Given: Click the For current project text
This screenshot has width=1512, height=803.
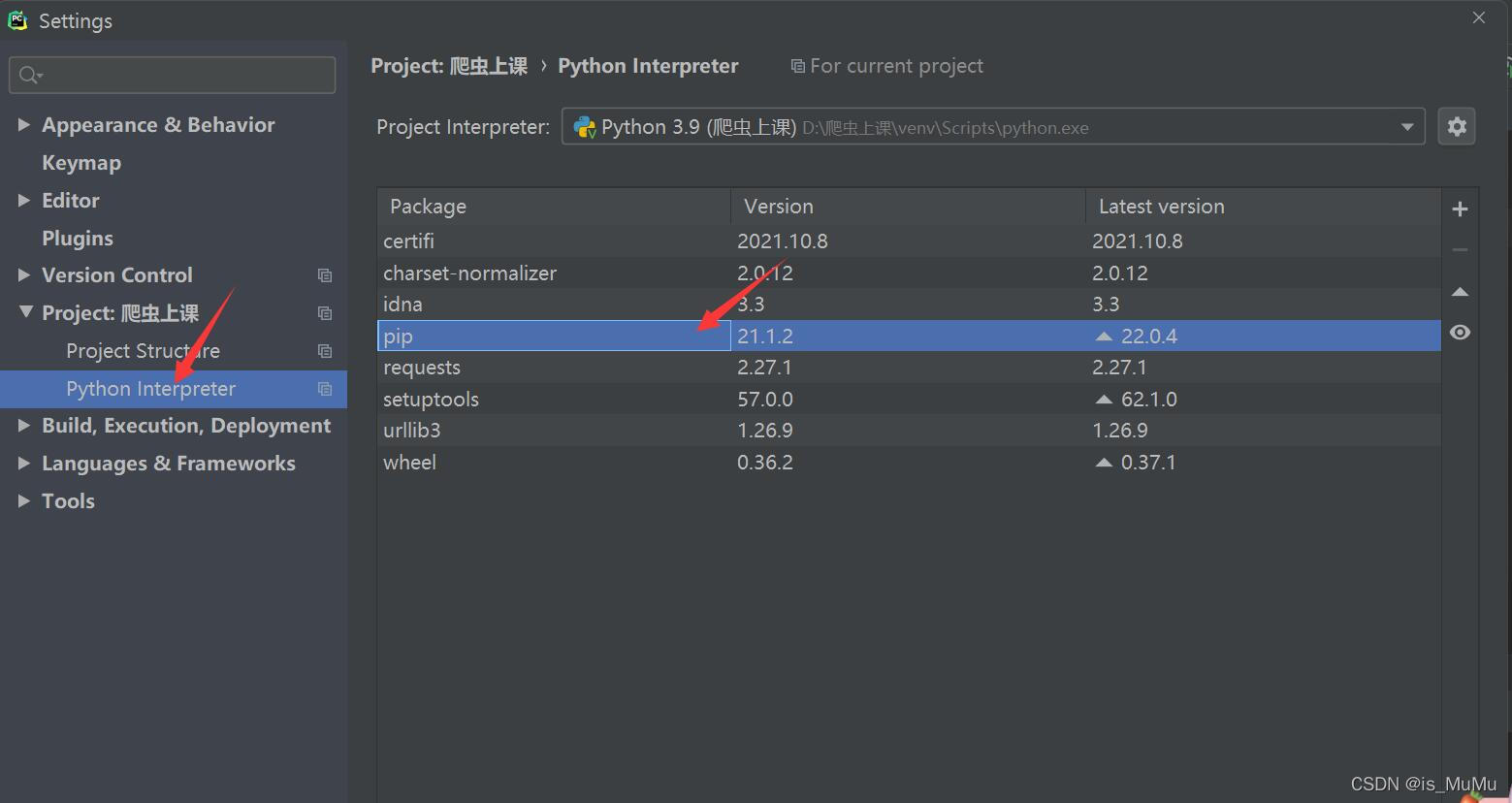Looking at the screenshot, I should 896,66.
